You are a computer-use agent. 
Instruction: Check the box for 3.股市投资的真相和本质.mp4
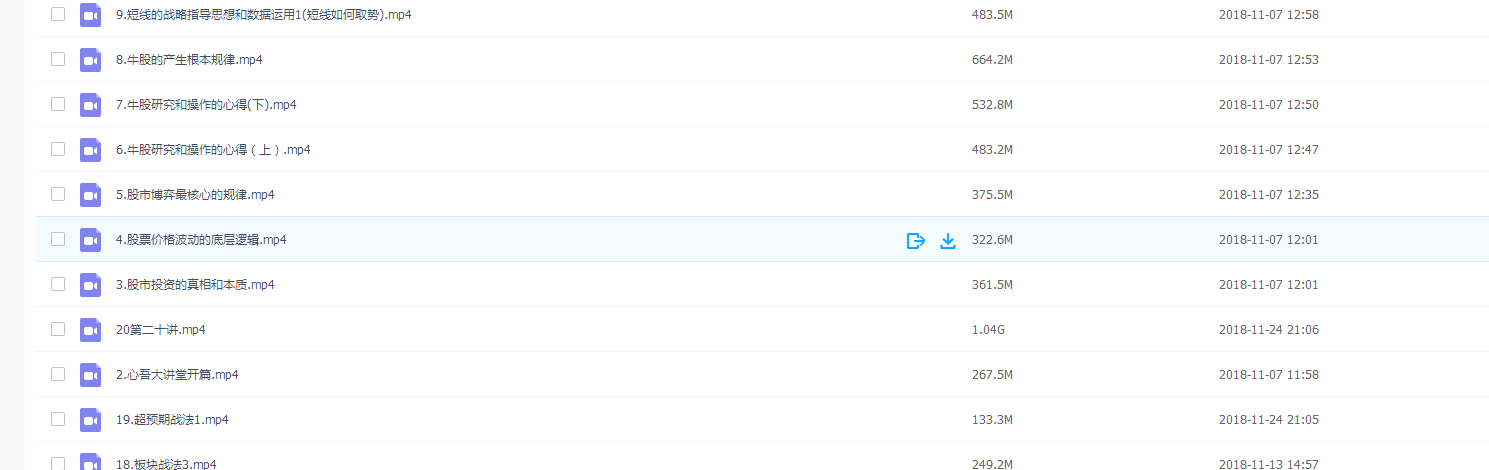[58, 284]
